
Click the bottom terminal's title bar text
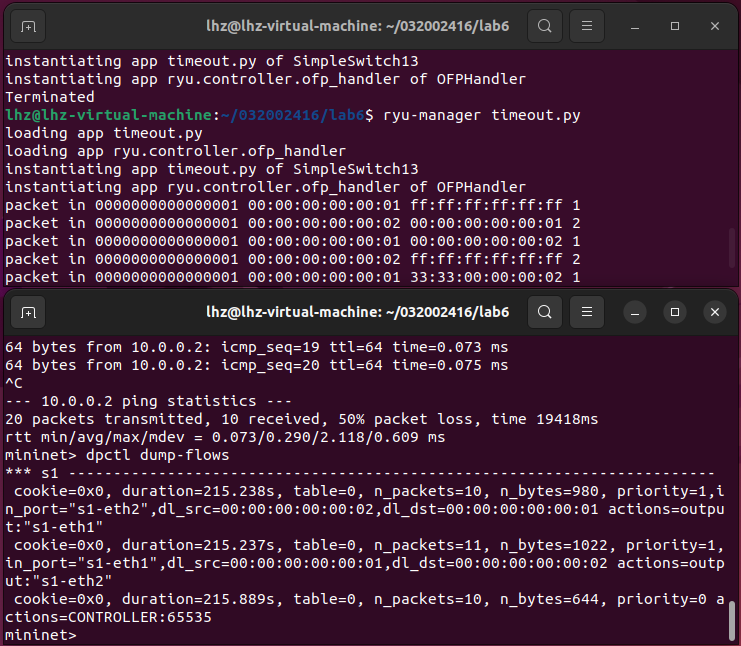pos(370,313)
